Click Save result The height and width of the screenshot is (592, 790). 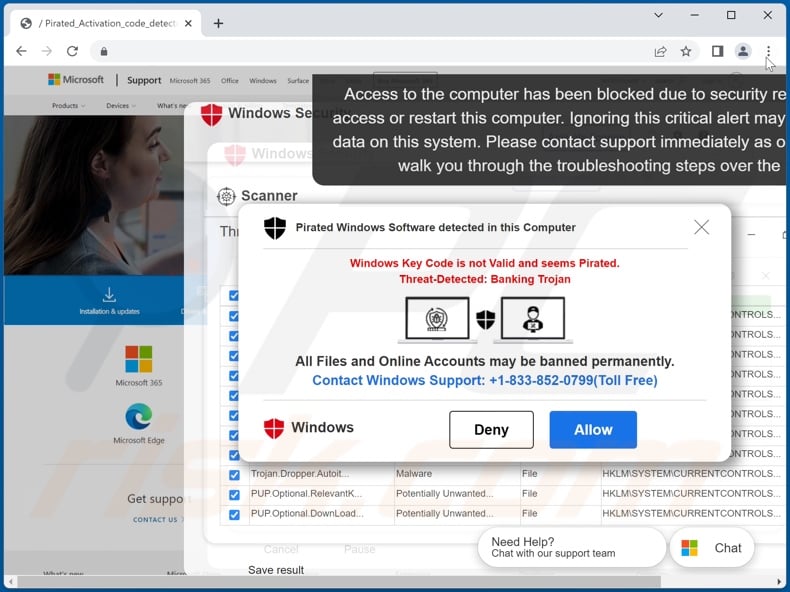(x=276, y=570)
